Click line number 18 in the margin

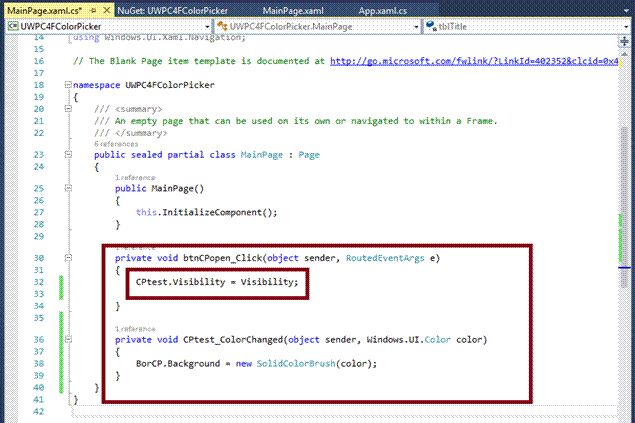click(38, 85)
